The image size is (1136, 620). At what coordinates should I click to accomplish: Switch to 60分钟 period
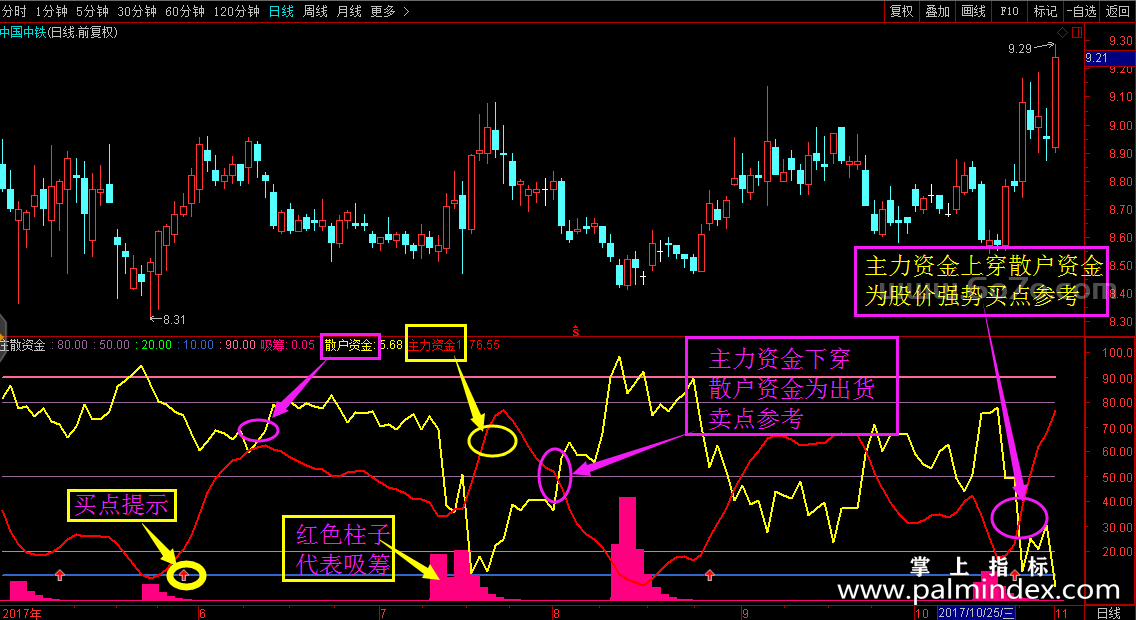[185, 11]
